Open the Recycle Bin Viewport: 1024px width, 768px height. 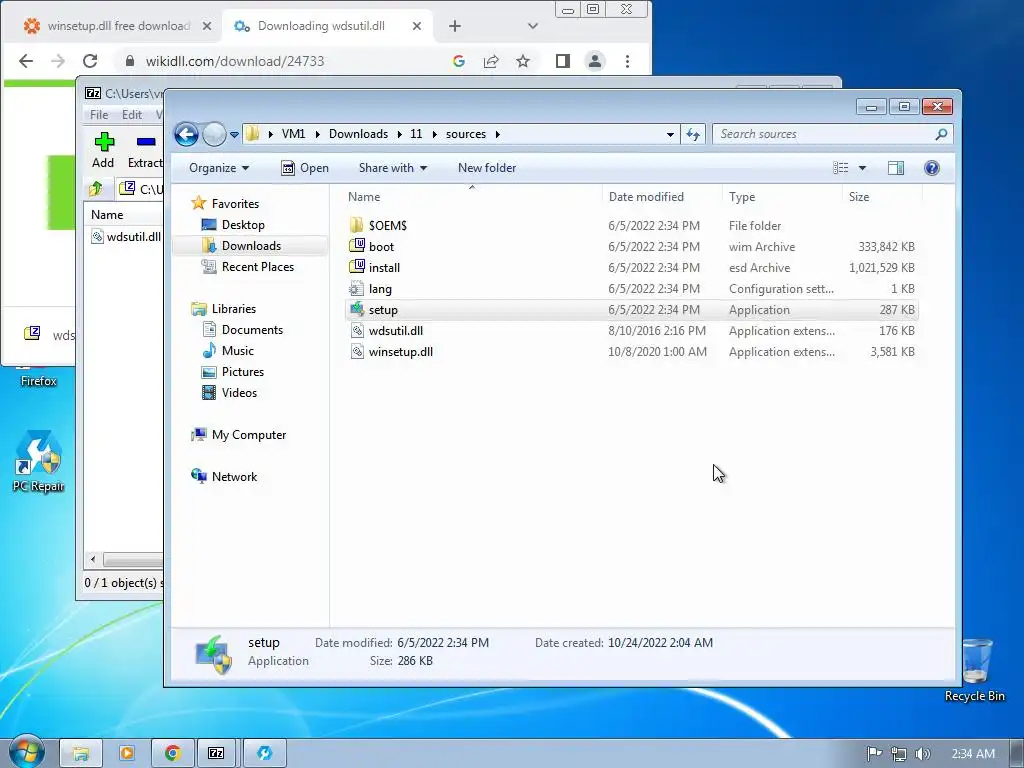(975, 669)
